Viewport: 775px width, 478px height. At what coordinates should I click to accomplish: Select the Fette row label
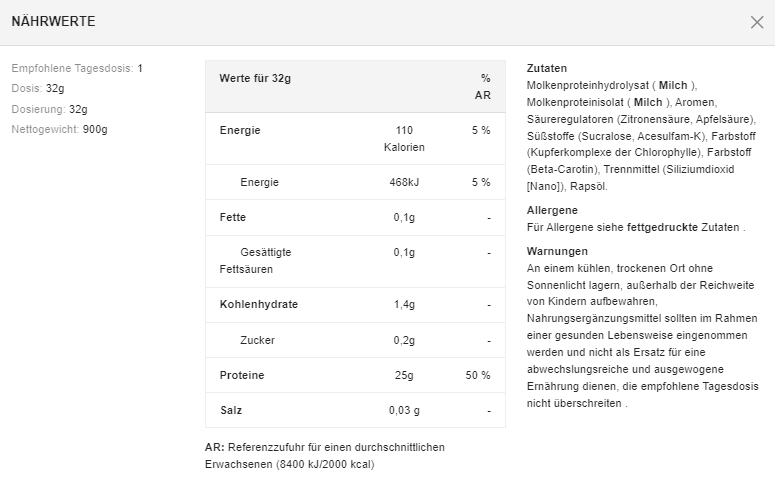(232, 217)
